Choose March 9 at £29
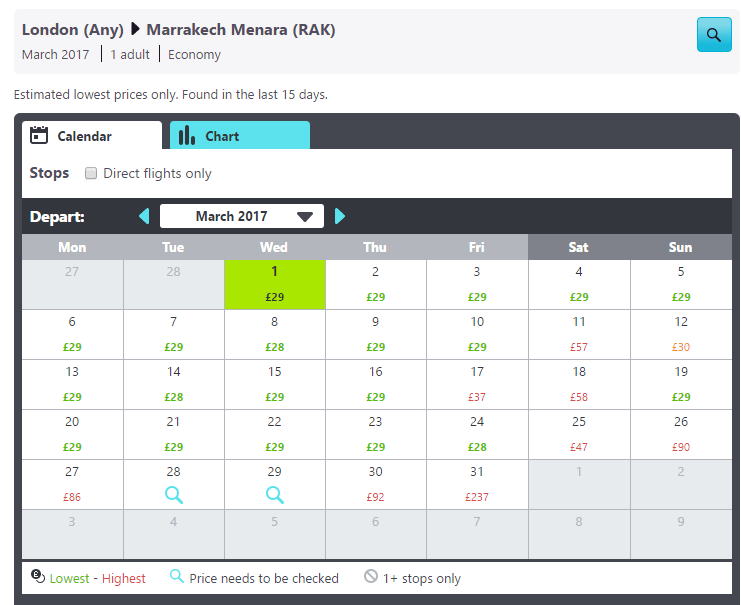The height and width of the screenshot is (605, 741). (x=376, y=335)
